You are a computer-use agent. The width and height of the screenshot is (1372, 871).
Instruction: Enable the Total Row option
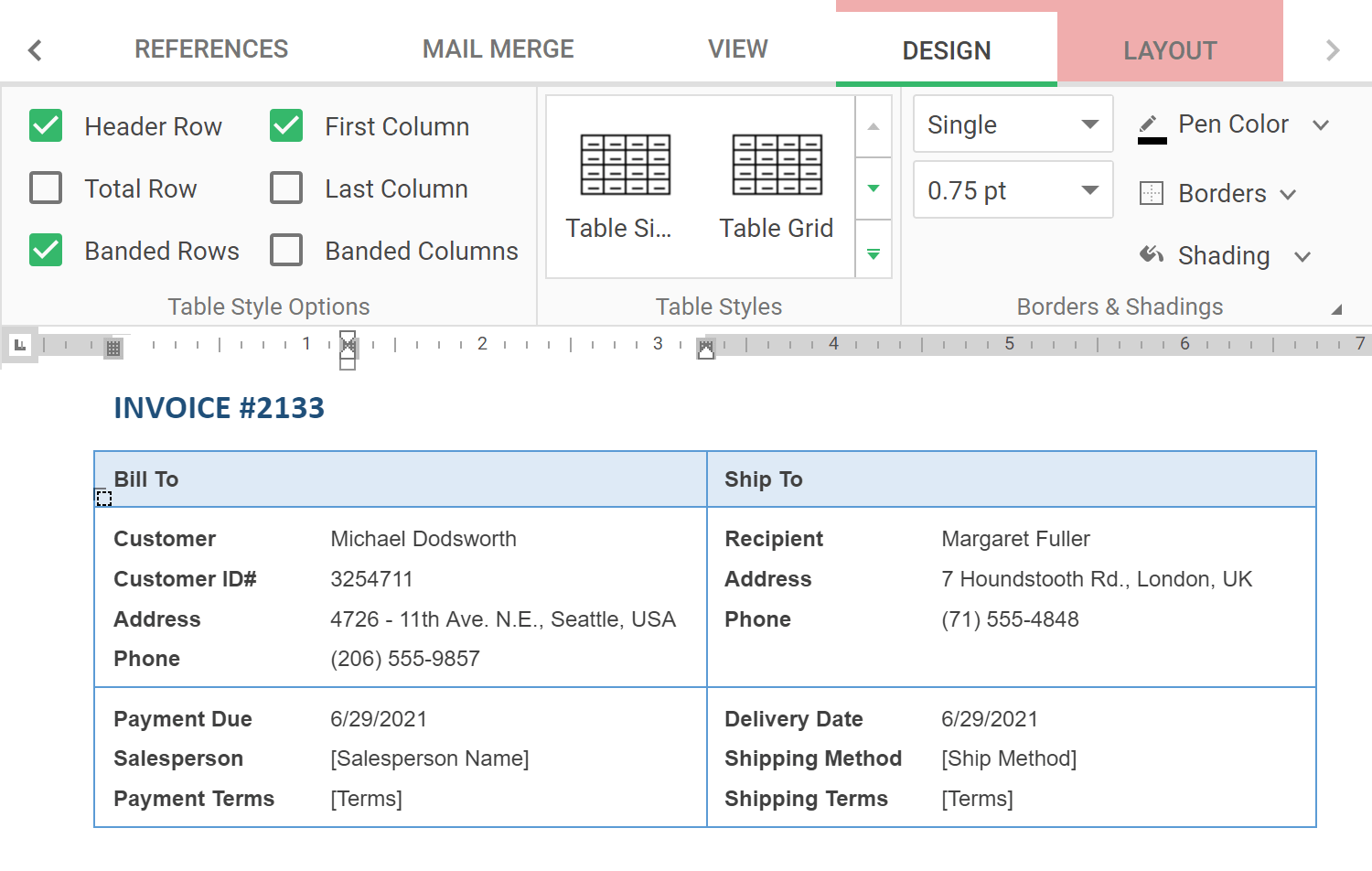[x=46, y=188]
